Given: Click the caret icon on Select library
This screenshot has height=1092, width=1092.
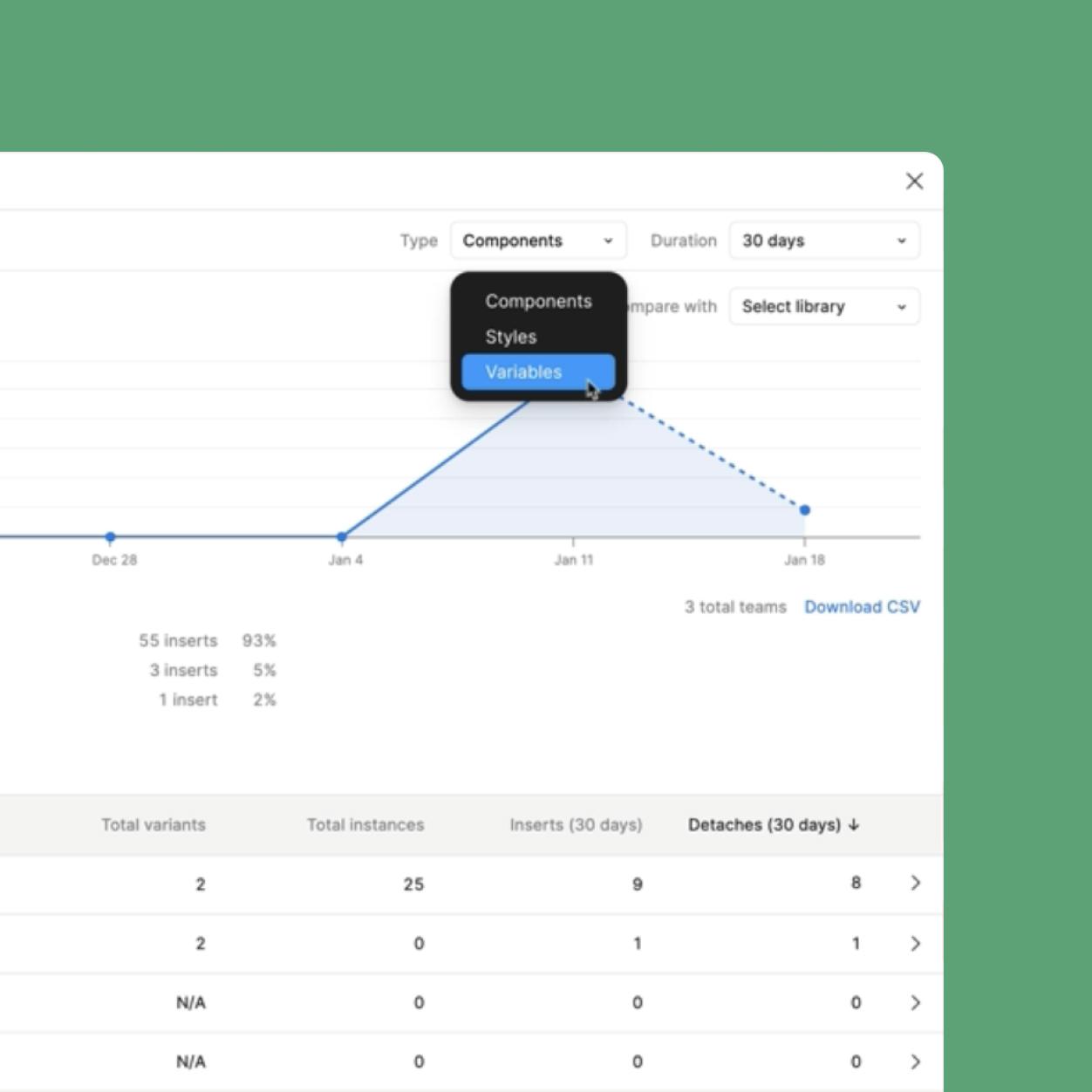Looking at the screenshot, I should [x=902, y=306].
